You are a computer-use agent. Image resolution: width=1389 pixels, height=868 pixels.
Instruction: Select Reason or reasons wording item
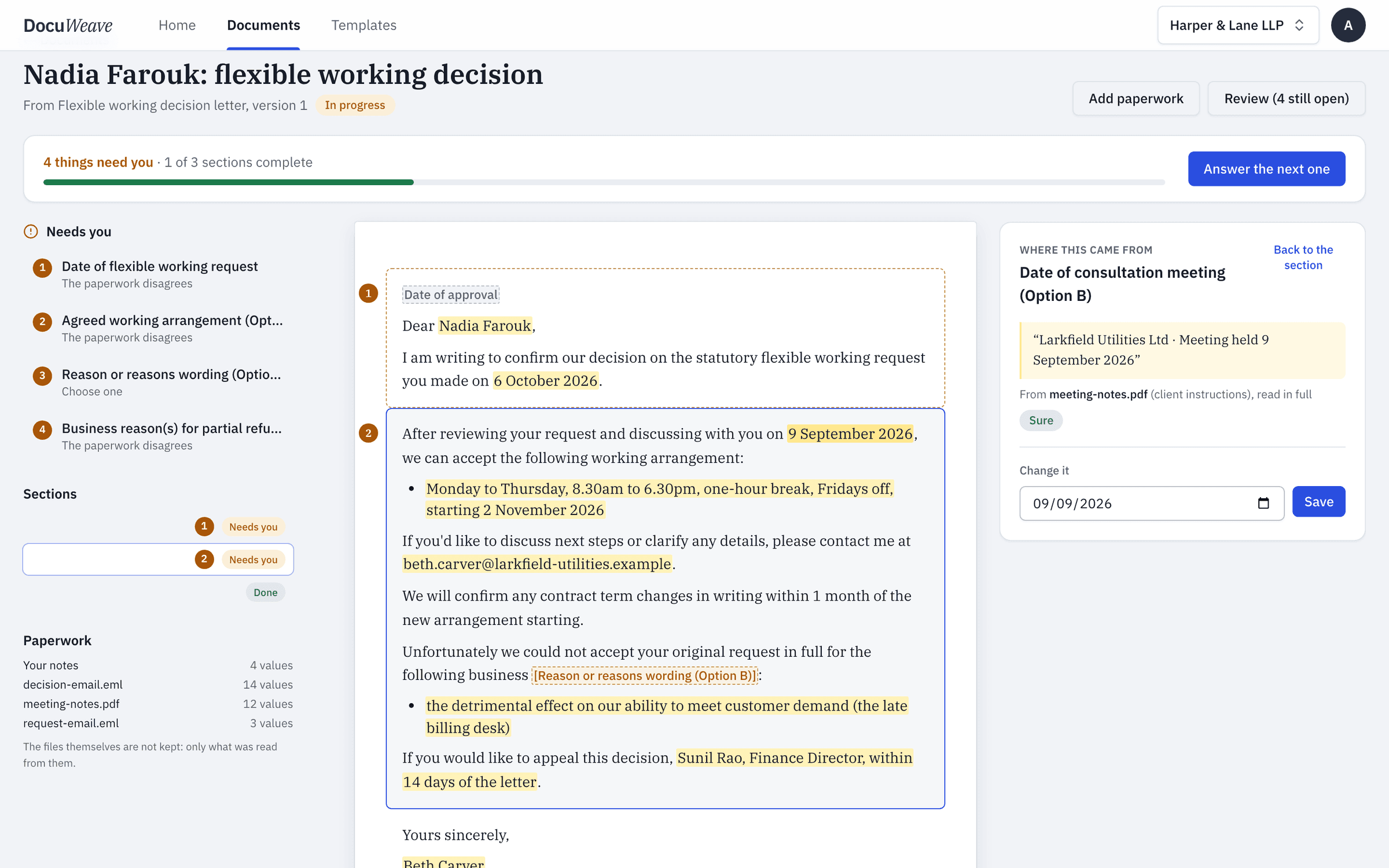(158, 382)
